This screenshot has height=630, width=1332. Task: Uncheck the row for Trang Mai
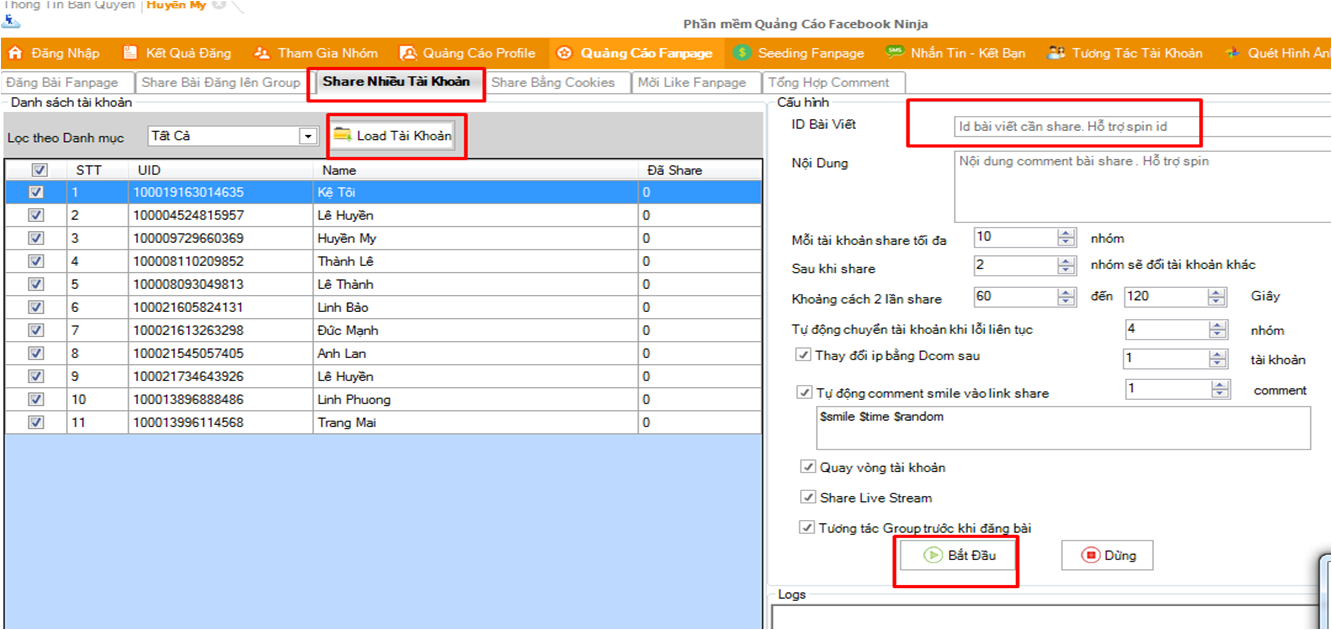(37, 422)
